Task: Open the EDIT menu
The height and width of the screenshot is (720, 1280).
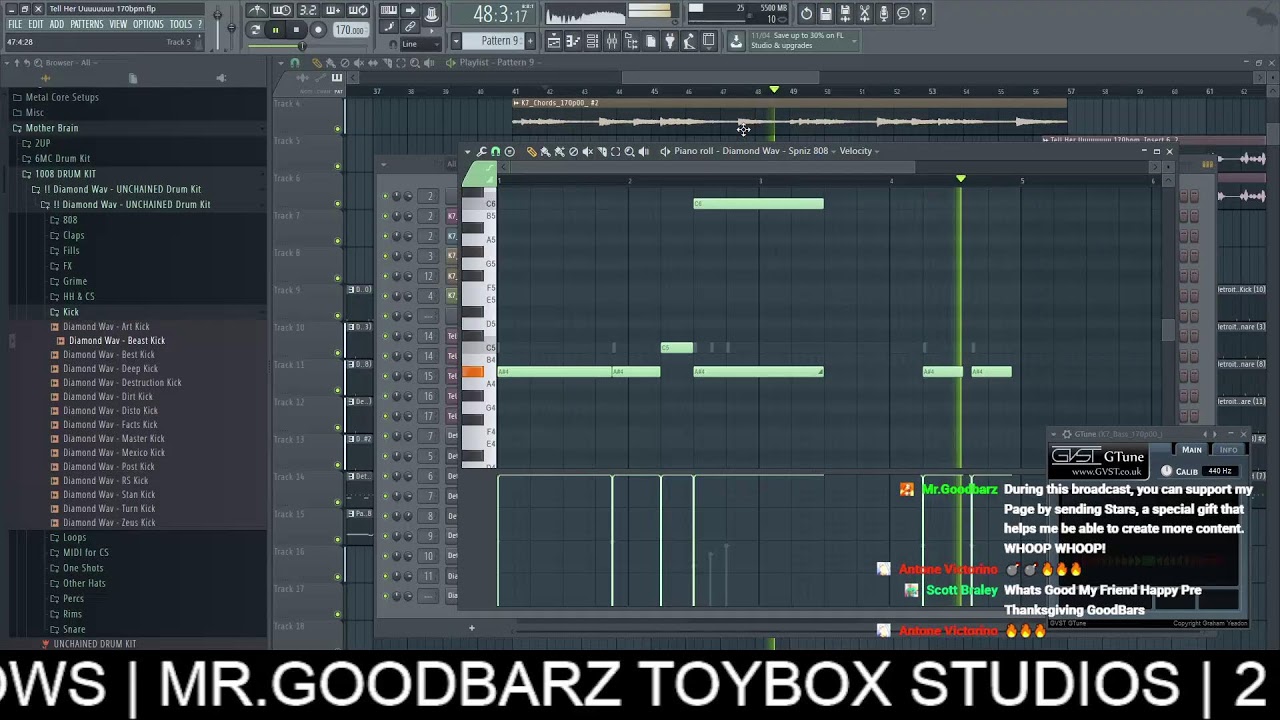Action: 36,24
